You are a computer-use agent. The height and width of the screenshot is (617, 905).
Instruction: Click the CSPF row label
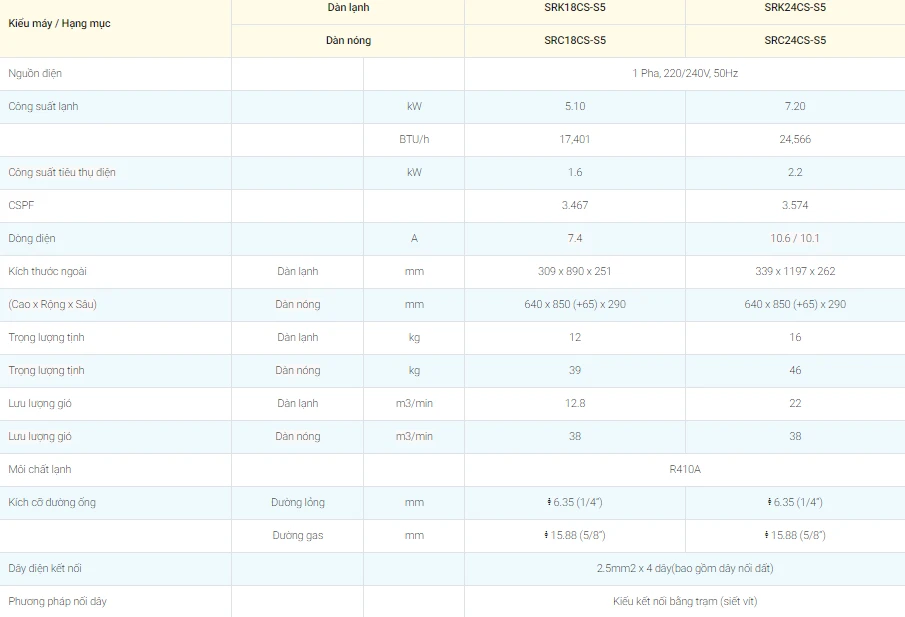click(22, 205)
